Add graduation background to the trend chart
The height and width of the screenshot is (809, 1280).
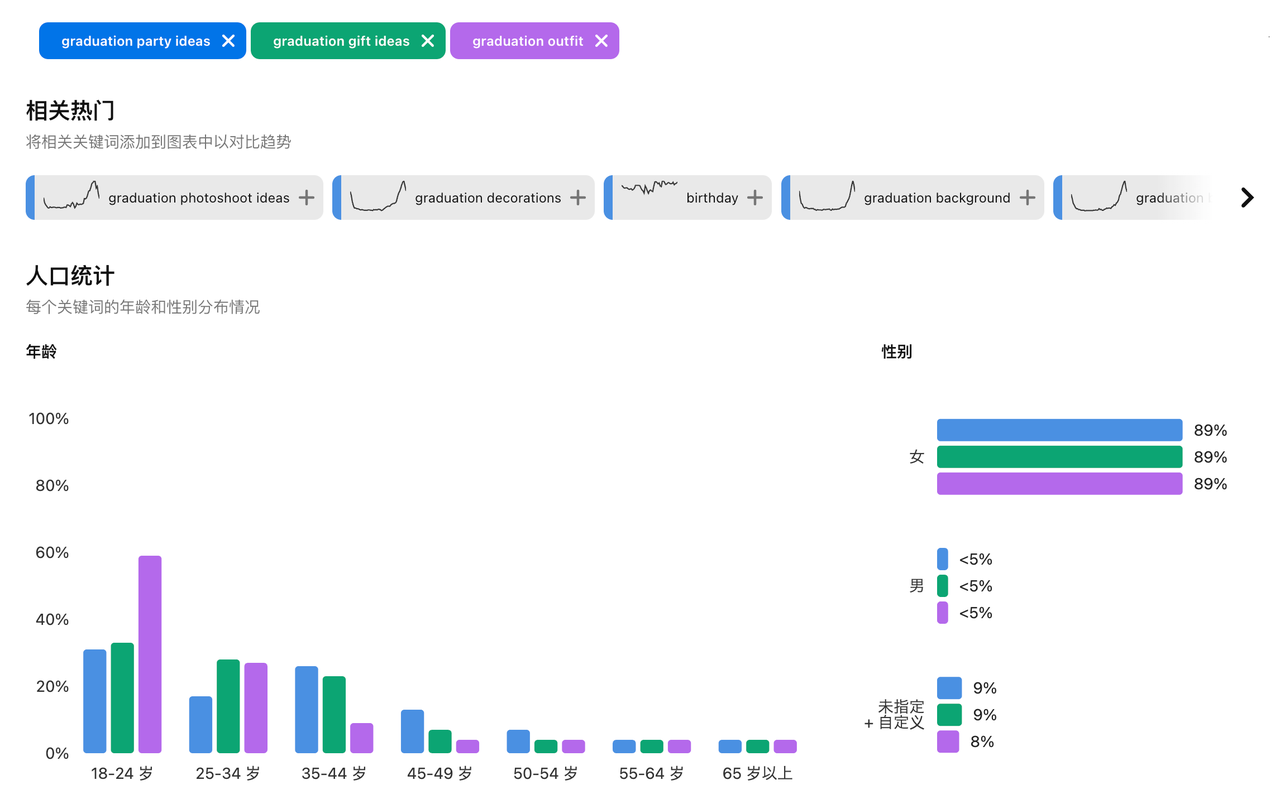coord(1026,197)
